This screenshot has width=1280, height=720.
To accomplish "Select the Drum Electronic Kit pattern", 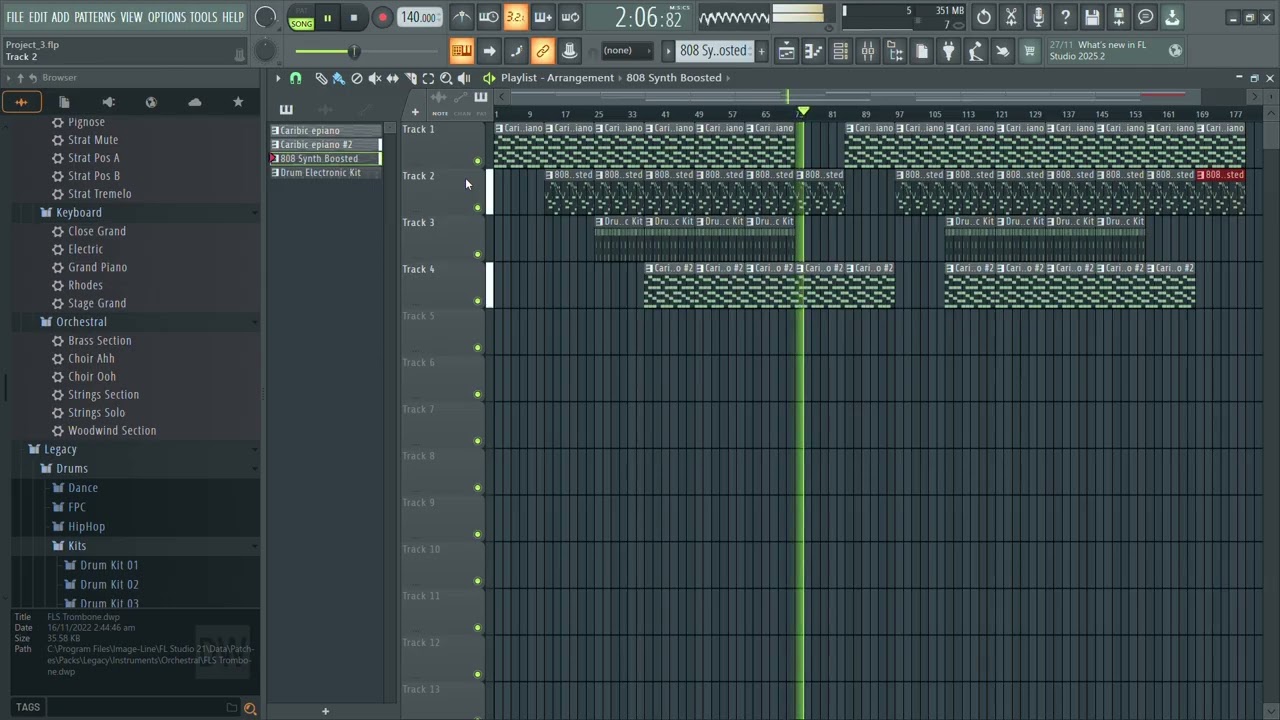I will (326, 173).
